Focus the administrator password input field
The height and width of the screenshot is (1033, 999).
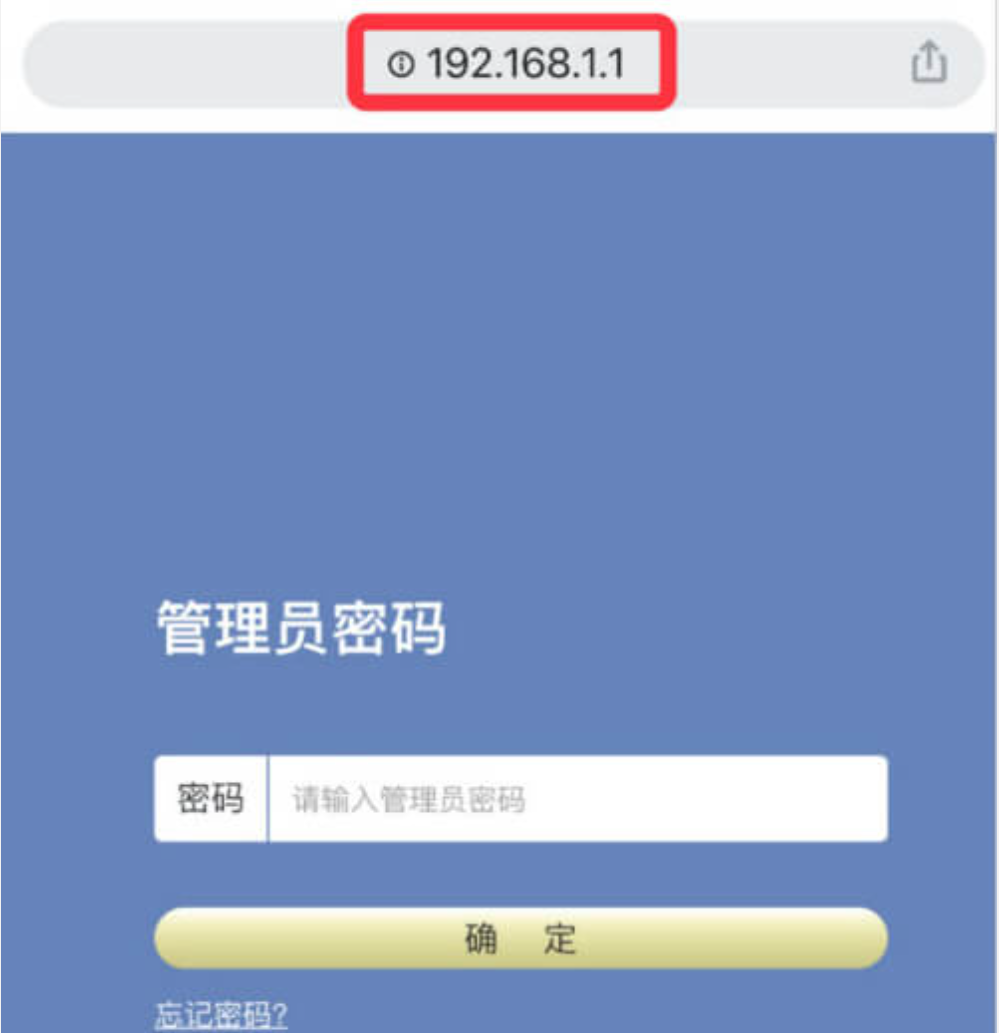point(578,798)
